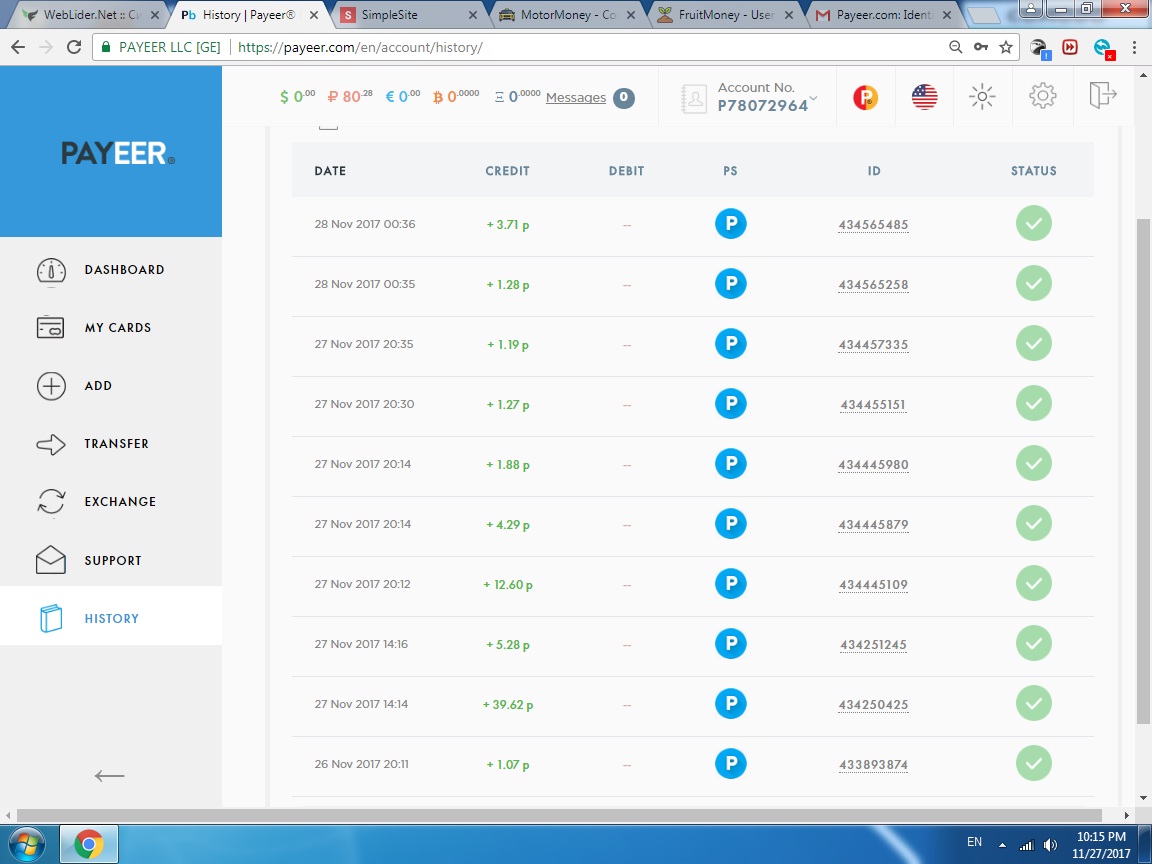
Task: Switch to the Payeer.com Gmail tab
Action: point(884,15)
